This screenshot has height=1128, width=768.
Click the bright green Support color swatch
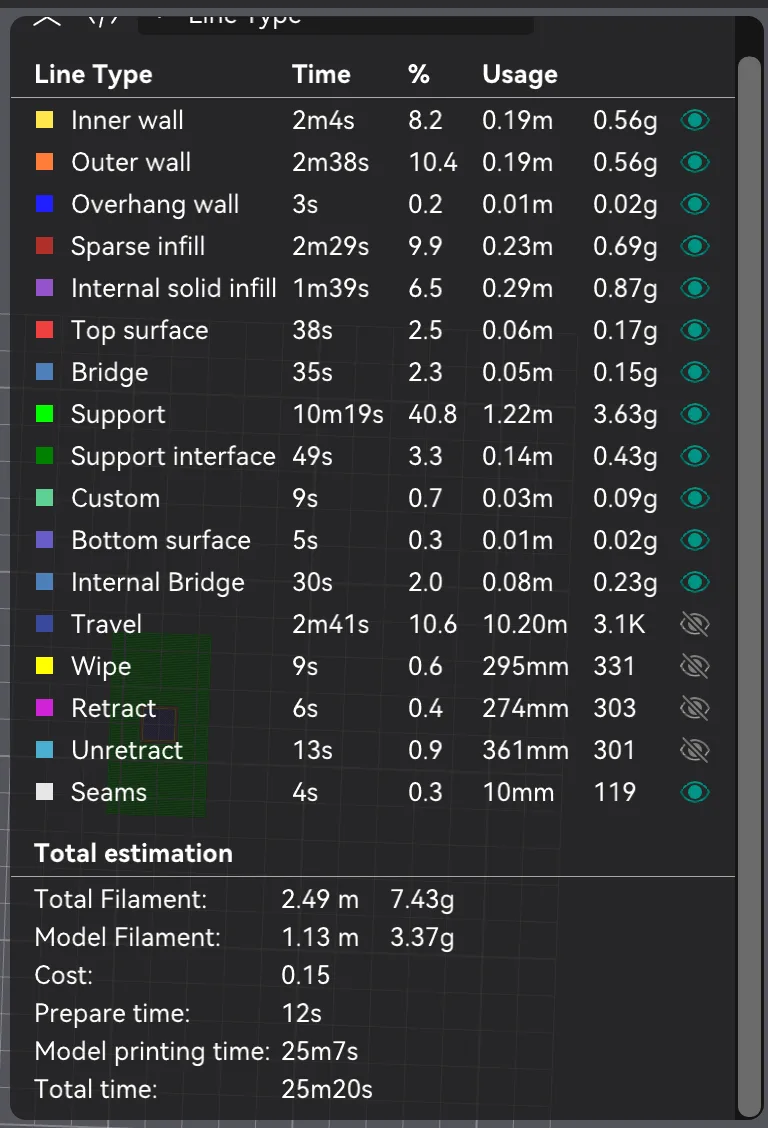click(x=45, y=414)
